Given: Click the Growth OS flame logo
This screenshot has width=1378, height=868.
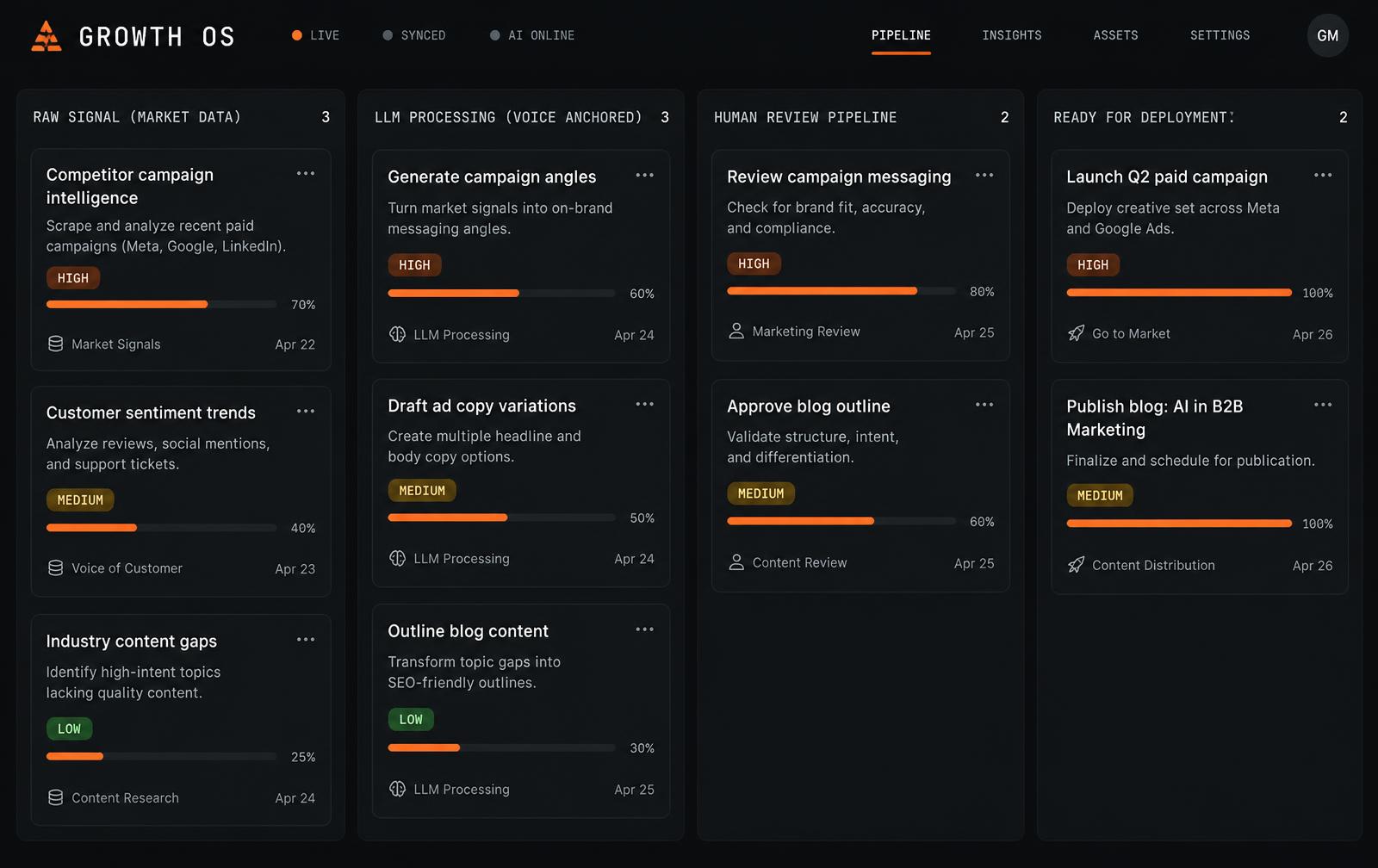Looking at the screenshot, I should pos(46,36).
